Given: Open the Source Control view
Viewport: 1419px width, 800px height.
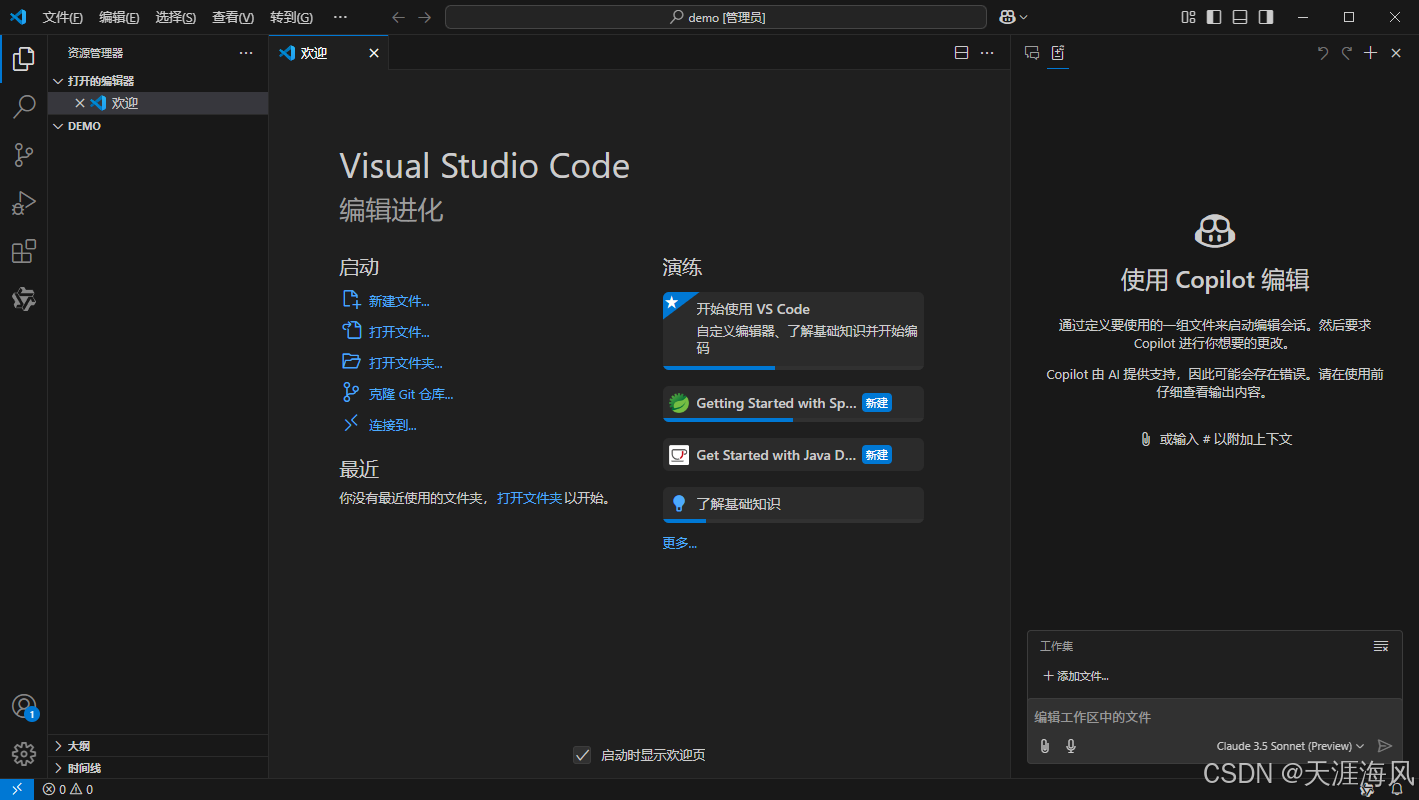Looking at the screenshot, I should 24,155.
